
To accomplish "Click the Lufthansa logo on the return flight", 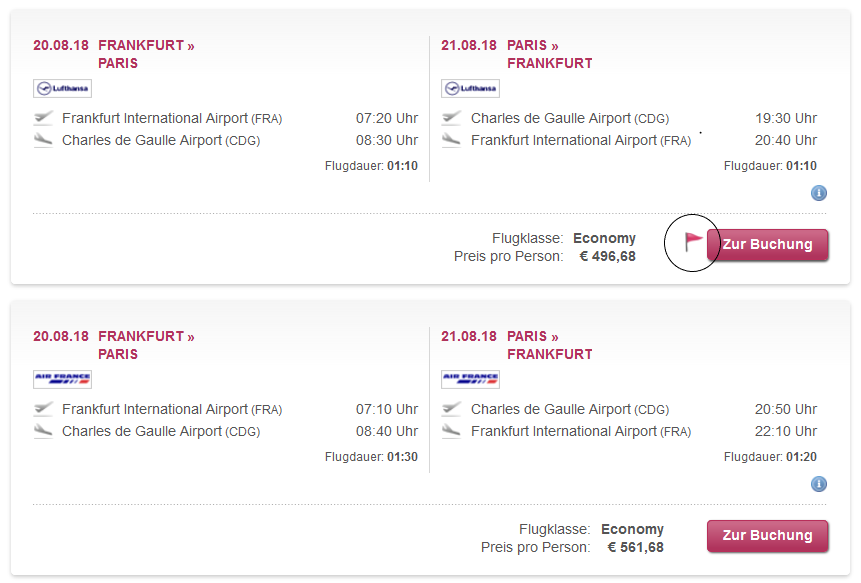I will pyautogui.click(x=470, y=89).
